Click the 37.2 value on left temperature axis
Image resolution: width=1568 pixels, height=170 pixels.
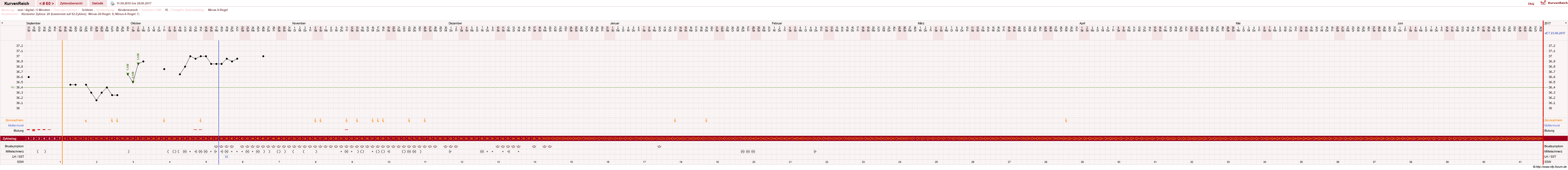[19, 45]
